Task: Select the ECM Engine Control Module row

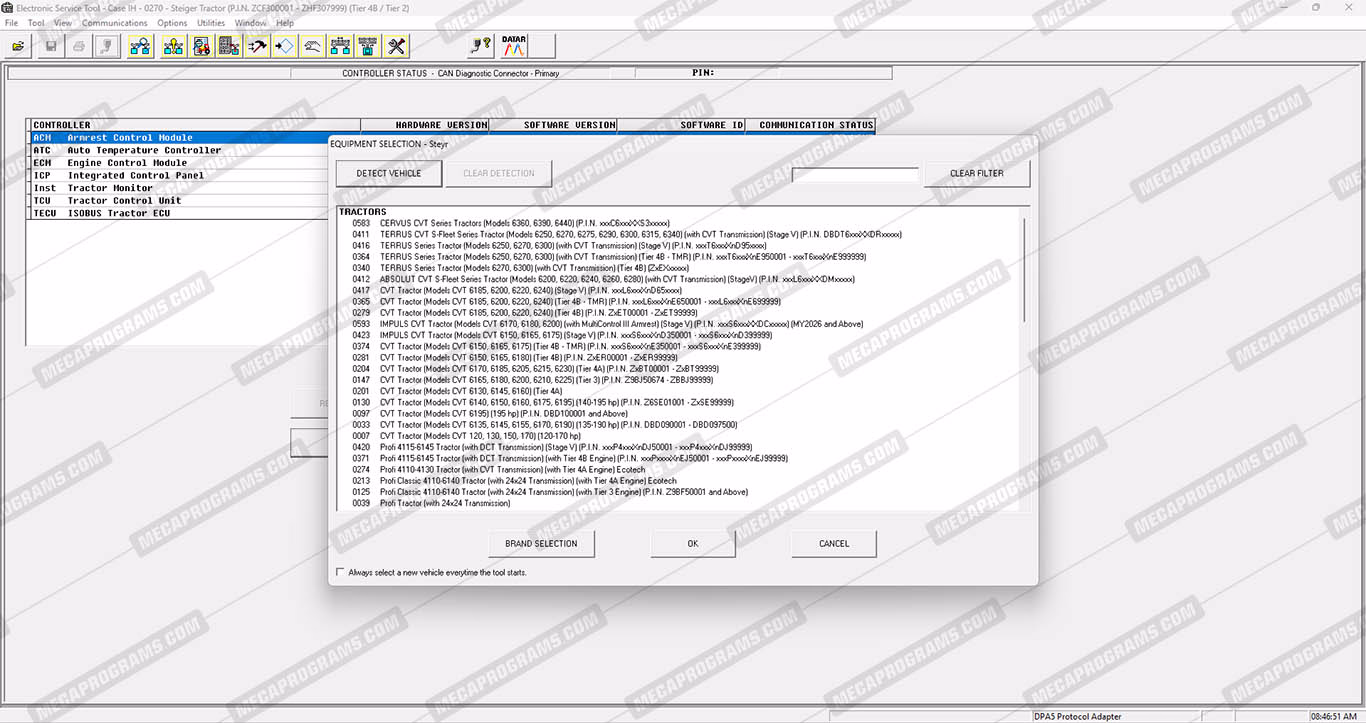Action: (x=180, y=163)
